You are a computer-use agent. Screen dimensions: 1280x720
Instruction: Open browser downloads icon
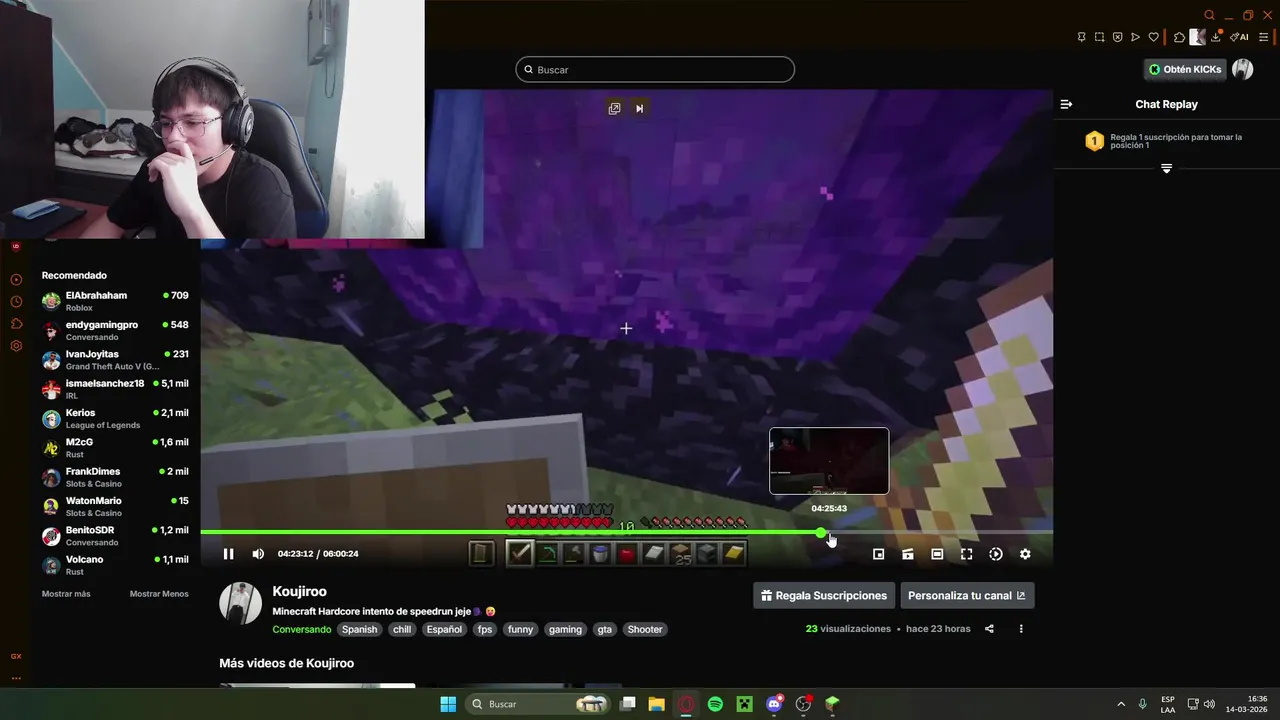point(1216,37)
